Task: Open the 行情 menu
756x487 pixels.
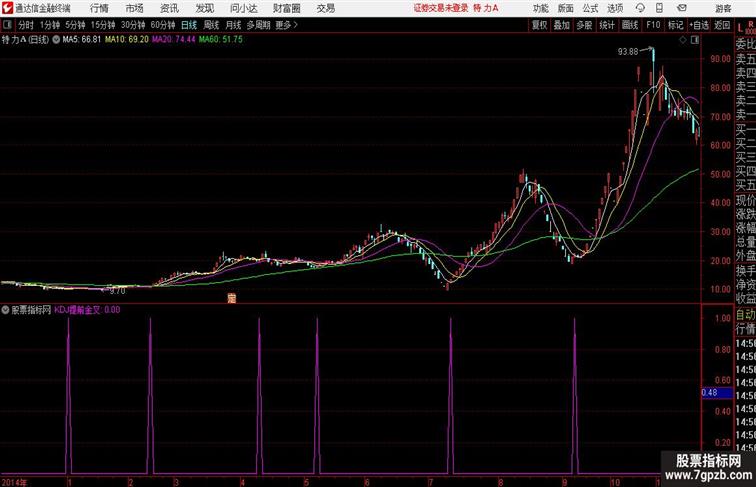Action: pyautogui.click(x=99, y=8)
